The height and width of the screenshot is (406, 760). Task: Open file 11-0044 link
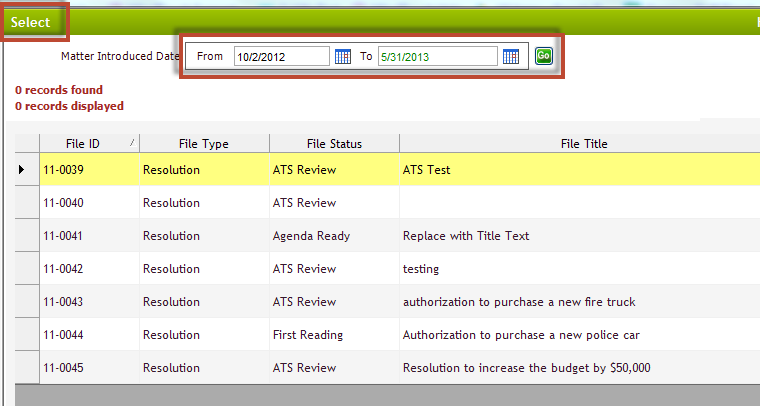click(x=63, y=335)
